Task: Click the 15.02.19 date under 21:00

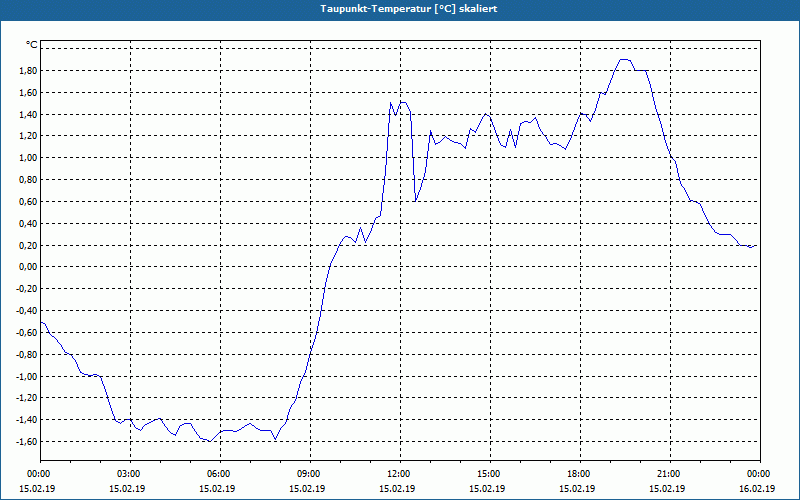Action: click(667, 488)
